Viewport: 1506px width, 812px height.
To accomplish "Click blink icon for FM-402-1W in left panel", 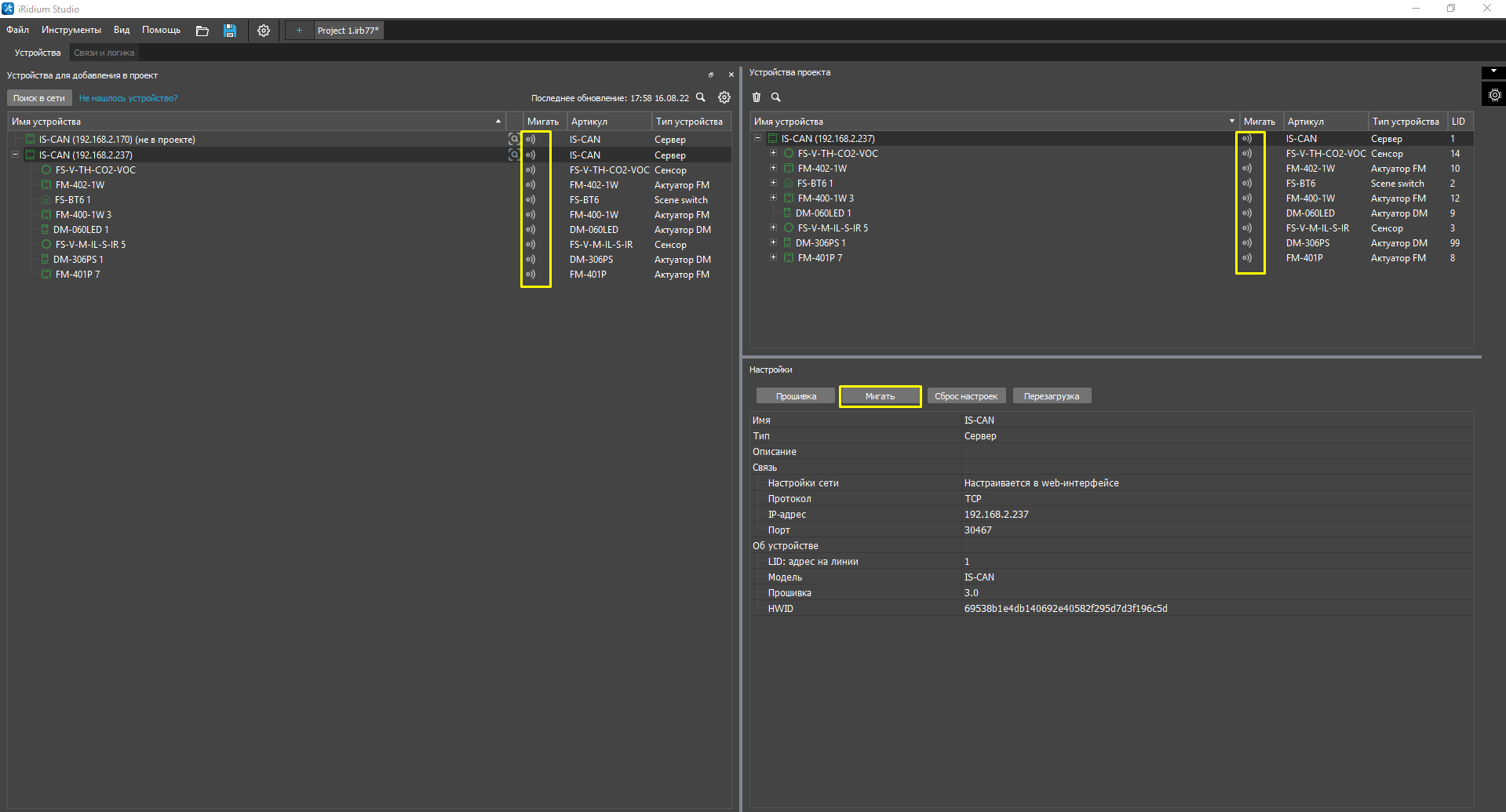I will click(531, 185).
